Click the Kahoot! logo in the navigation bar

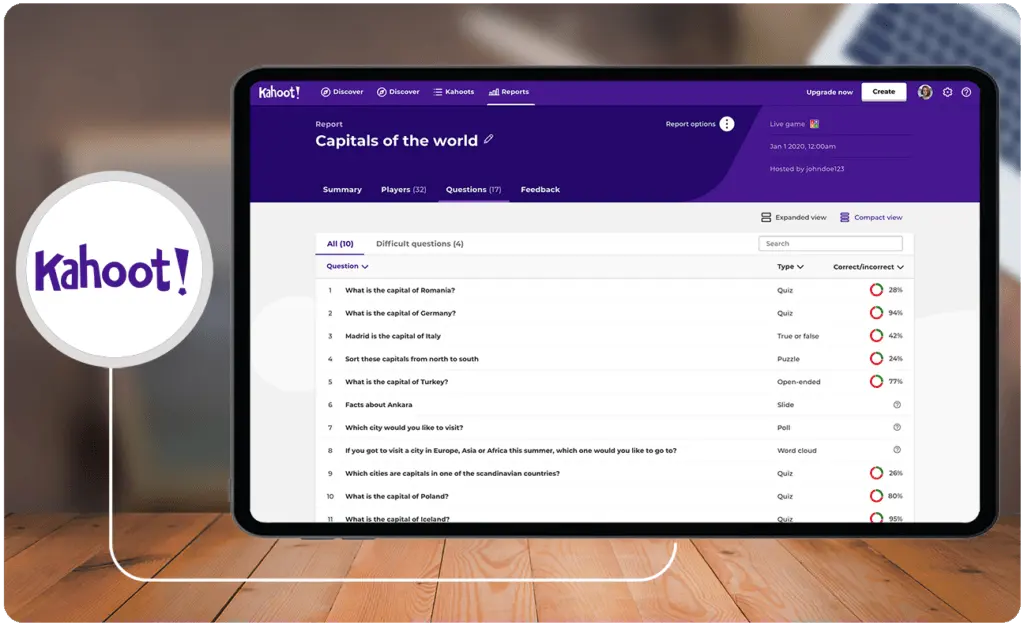click(279, 92)
